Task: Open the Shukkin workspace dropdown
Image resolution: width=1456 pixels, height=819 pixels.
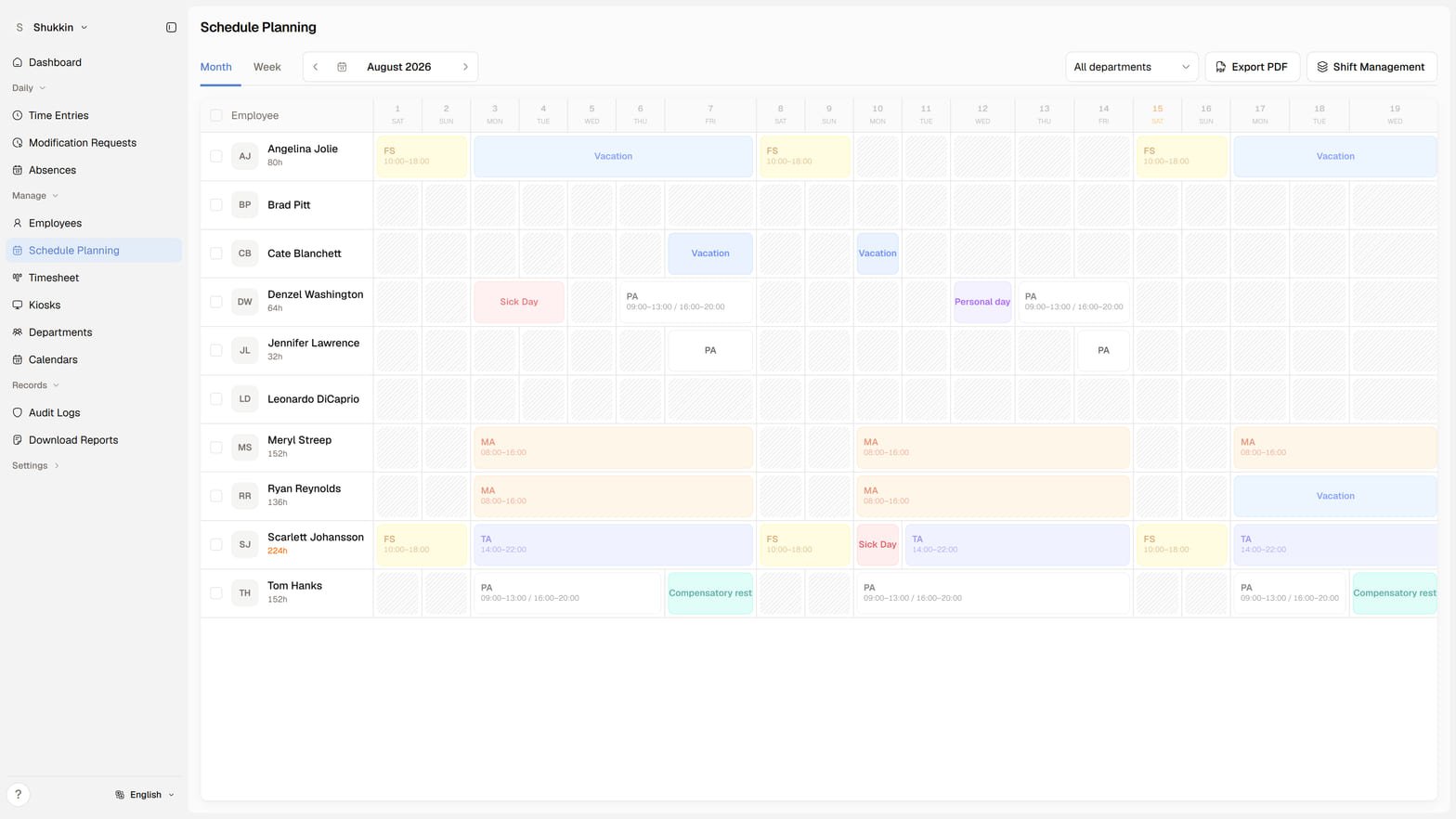Action: coord(52,28)
